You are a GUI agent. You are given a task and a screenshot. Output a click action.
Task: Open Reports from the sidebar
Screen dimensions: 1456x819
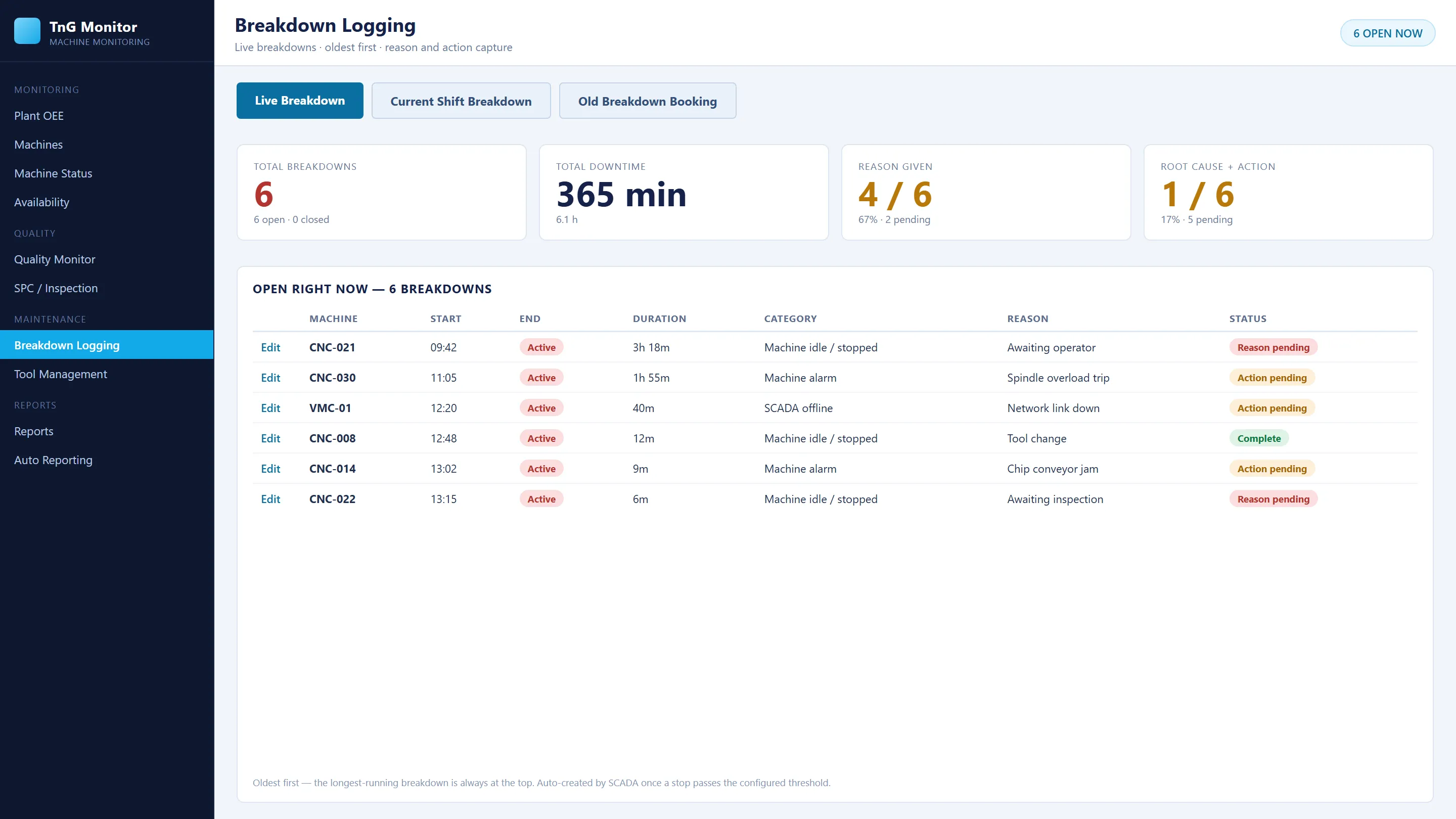click(x=107, y=431)
